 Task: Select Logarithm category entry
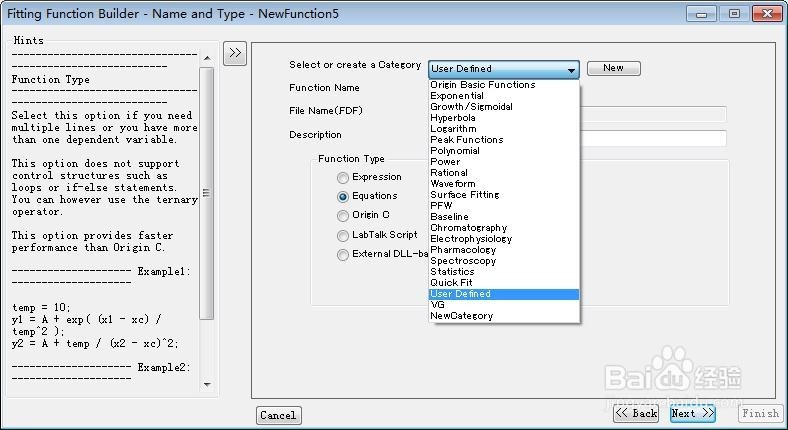pos(504,129)
